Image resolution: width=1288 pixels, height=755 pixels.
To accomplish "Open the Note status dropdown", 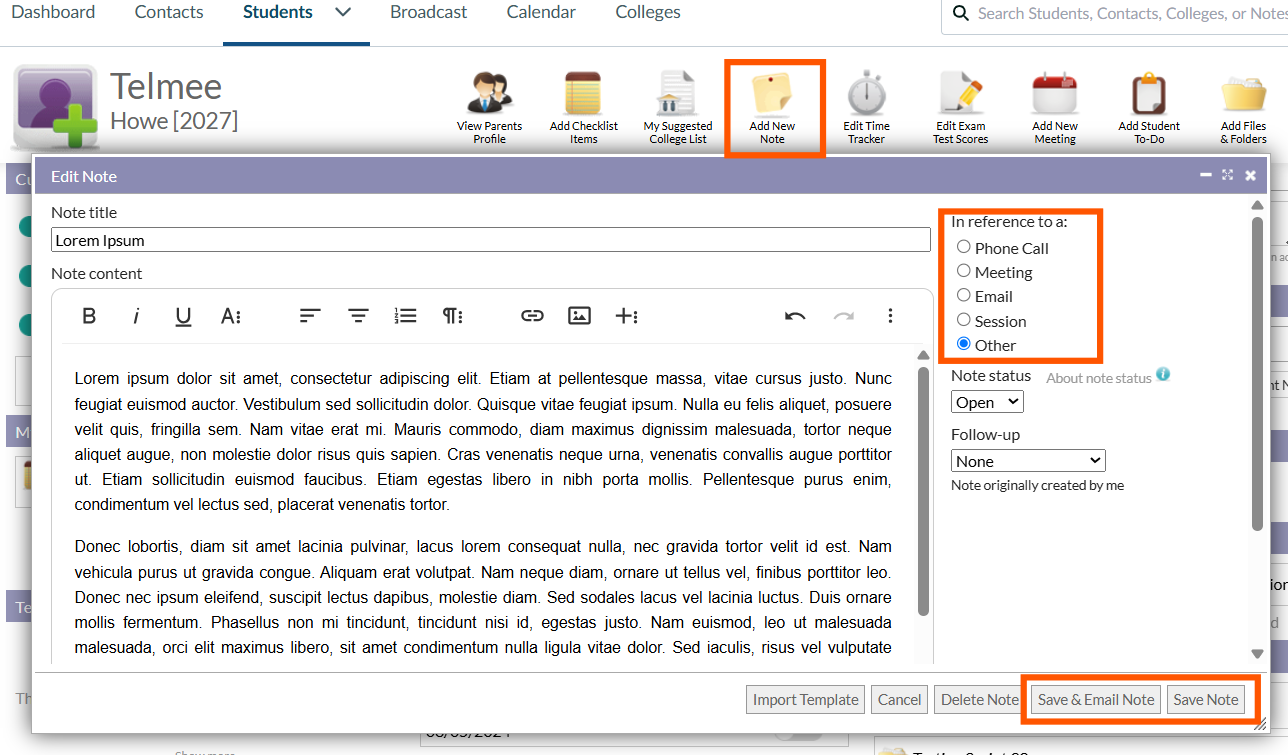I will pos(987,402).
